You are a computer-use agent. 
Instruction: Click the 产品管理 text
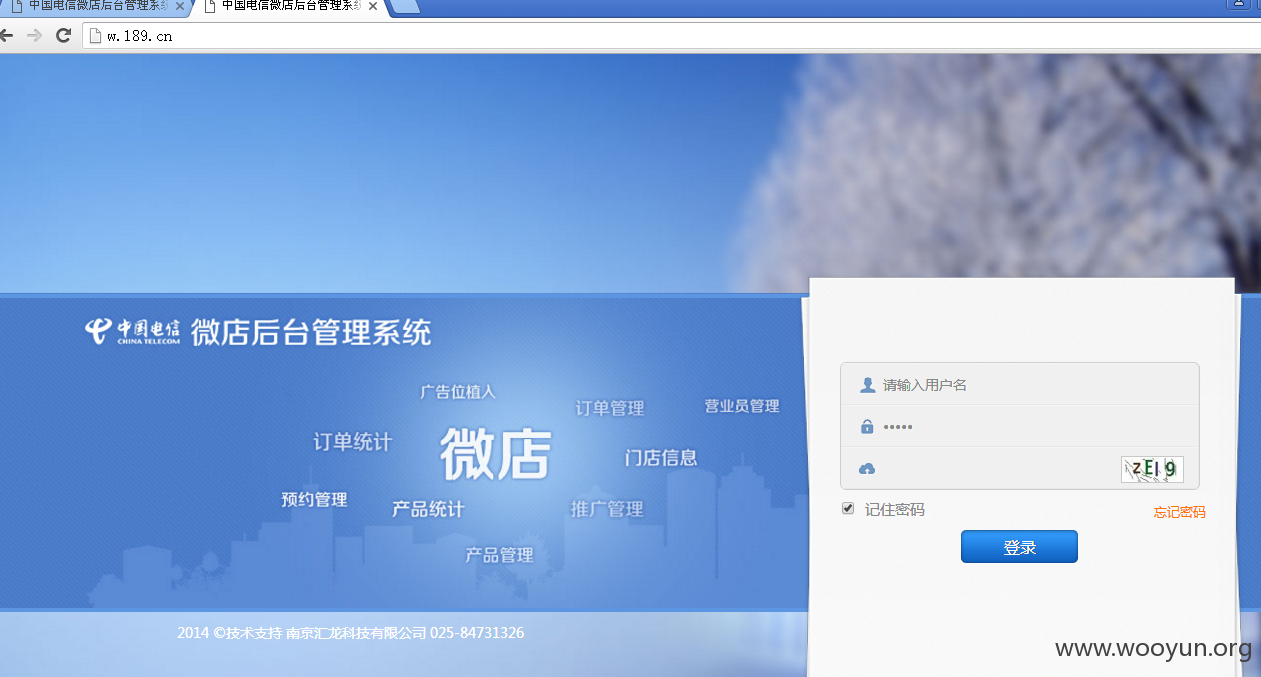tap(499, 555)
